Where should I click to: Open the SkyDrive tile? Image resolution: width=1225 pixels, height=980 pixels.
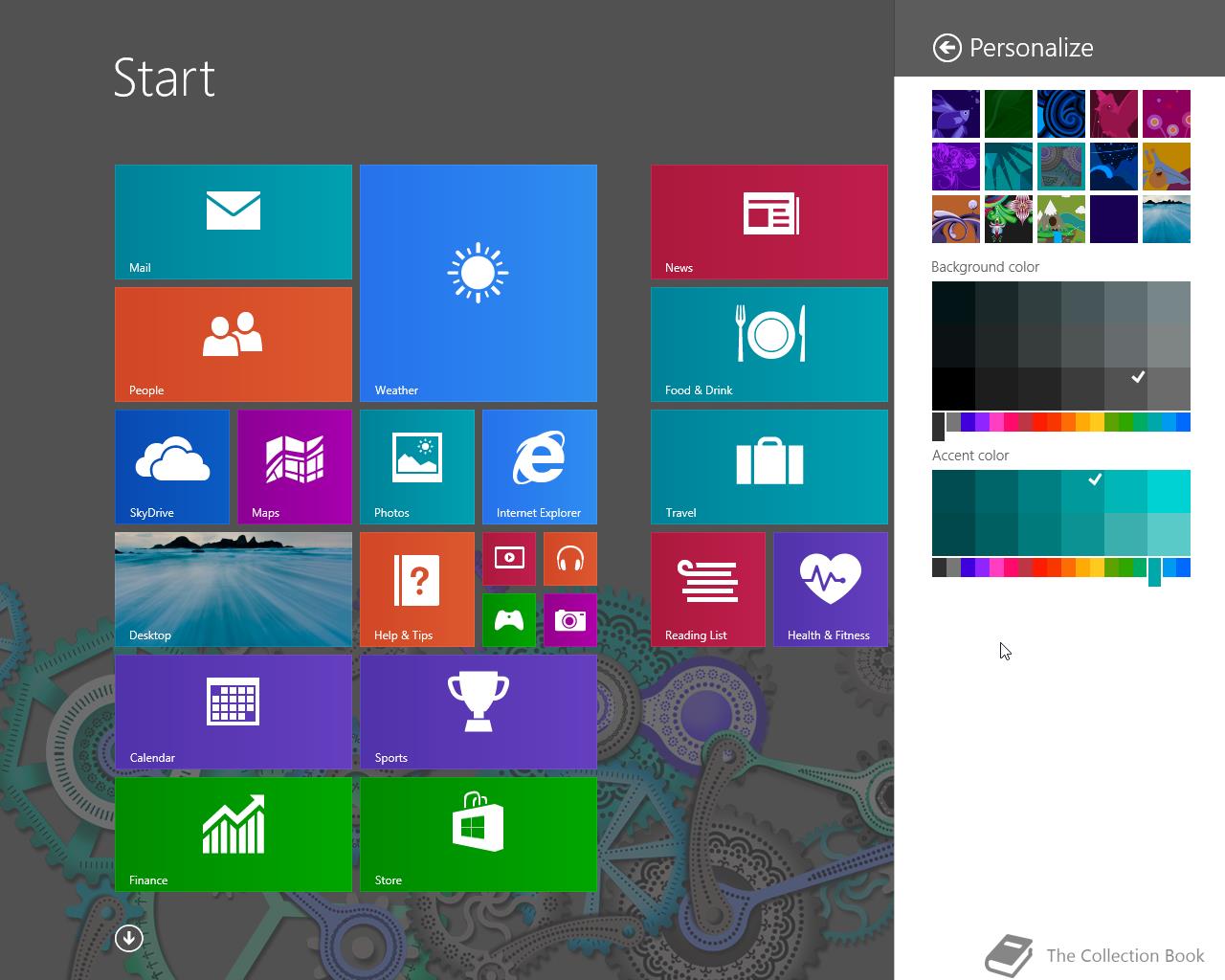(x=172, y=467)
